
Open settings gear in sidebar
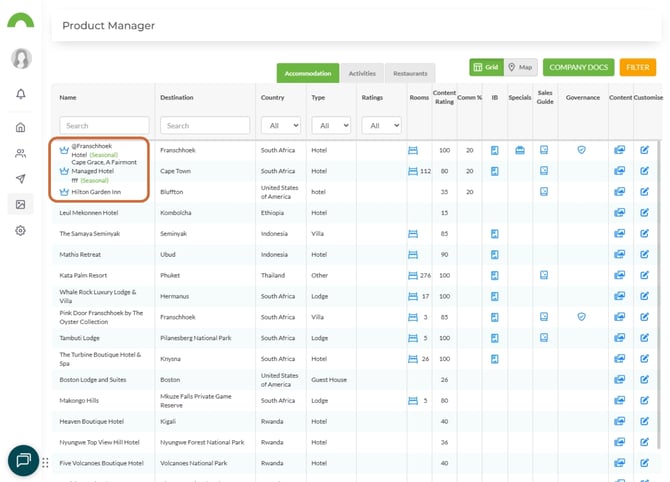[20, 230]
